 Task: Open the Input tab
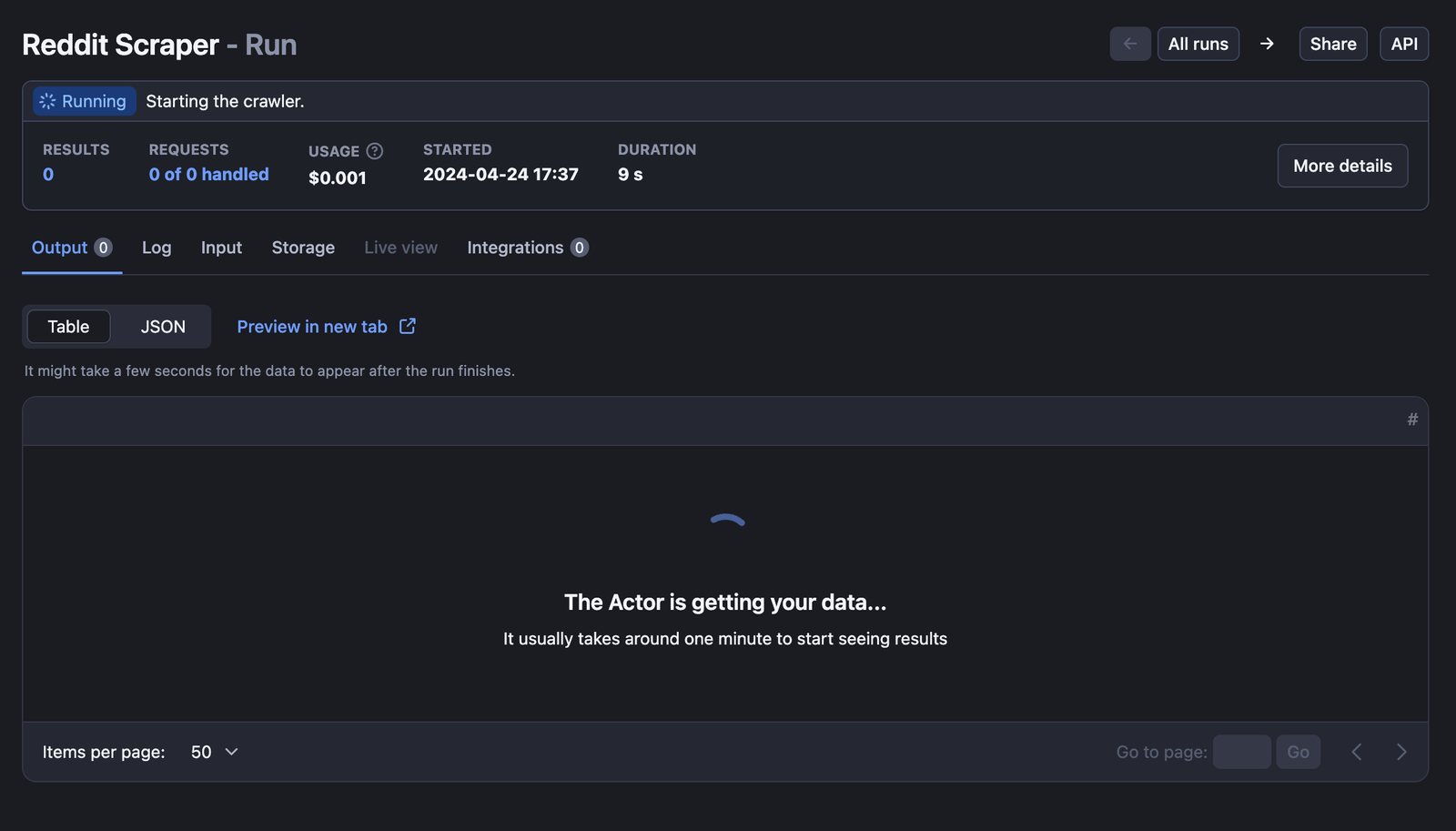(x=221, y=248)
